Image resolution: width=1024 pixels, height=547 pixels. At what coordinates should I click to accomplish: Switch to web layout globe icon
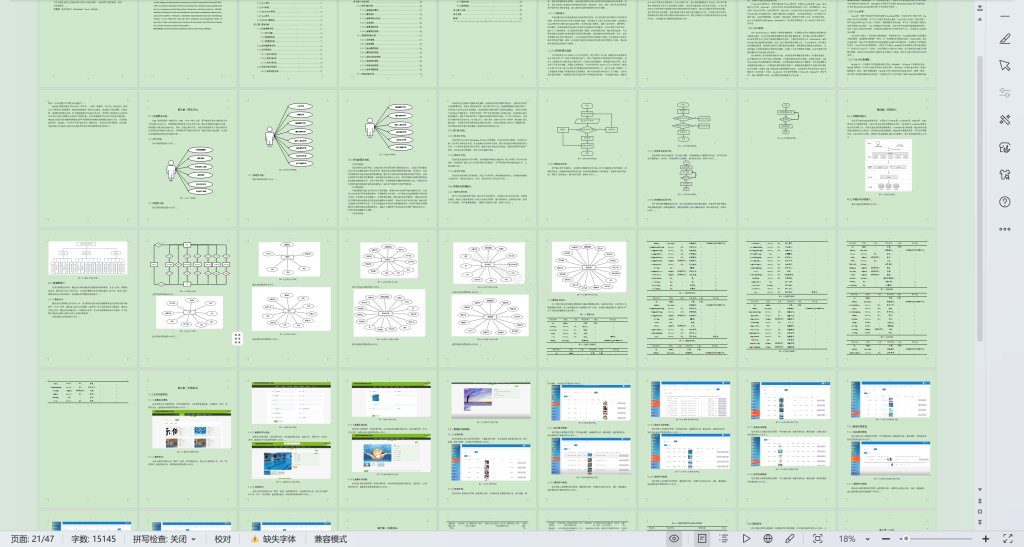pyautogui.click(x=768, y=539)
